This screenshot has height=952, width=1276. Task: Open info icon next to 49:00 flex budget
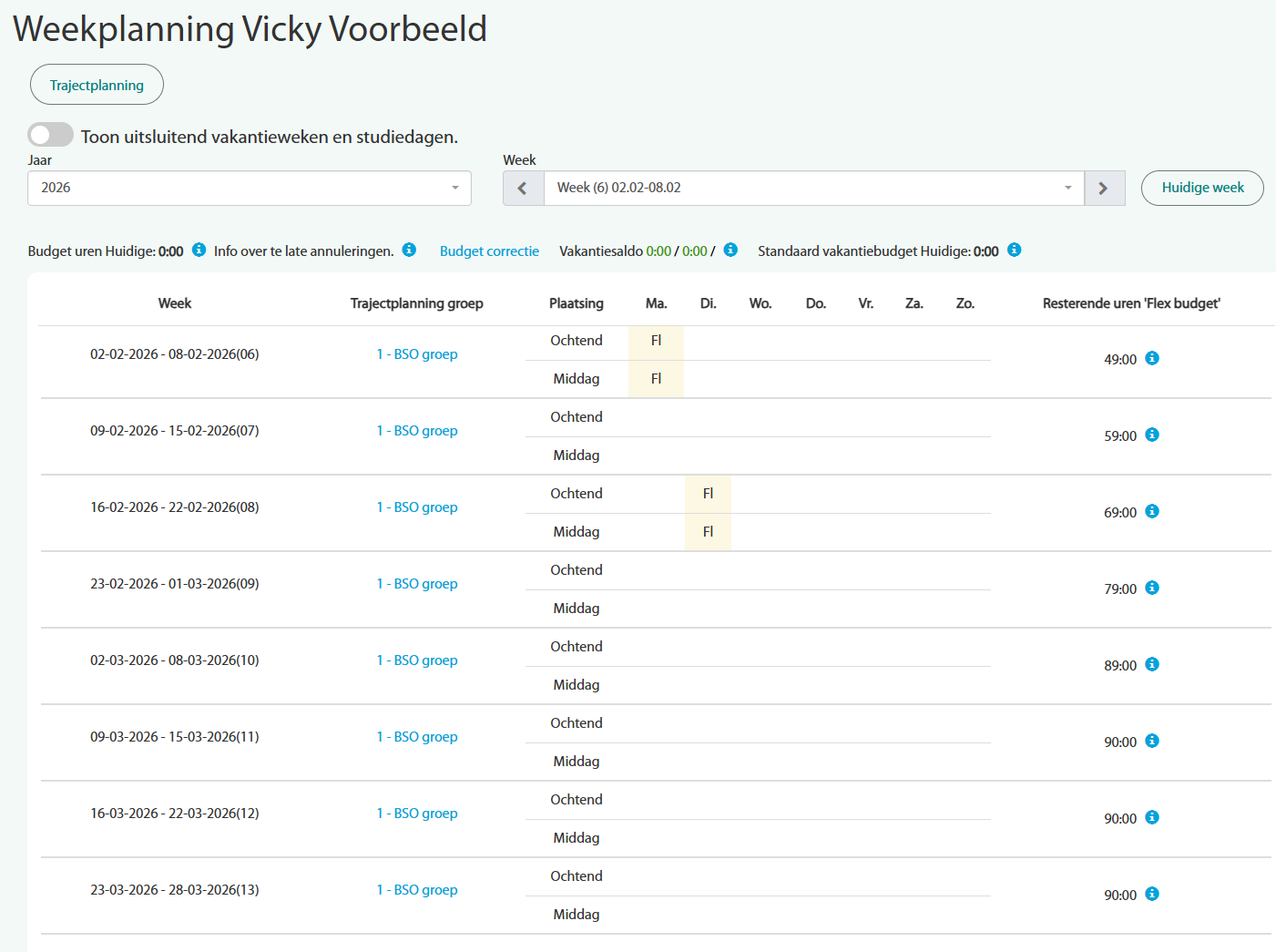pyautogui.click(x=1152, y=358)
